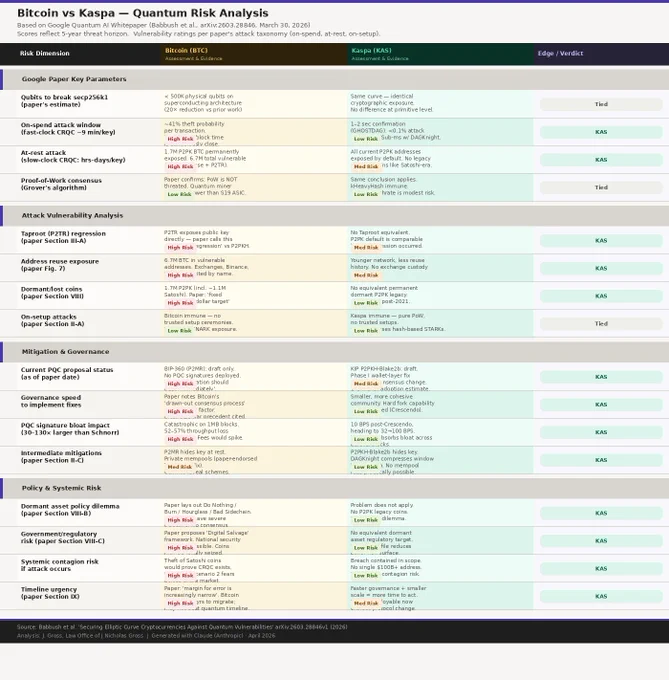Select the 'Proof-of-Work consensus' row label
The width and height of the screenshot is (669, 680).
click(61, 184)
